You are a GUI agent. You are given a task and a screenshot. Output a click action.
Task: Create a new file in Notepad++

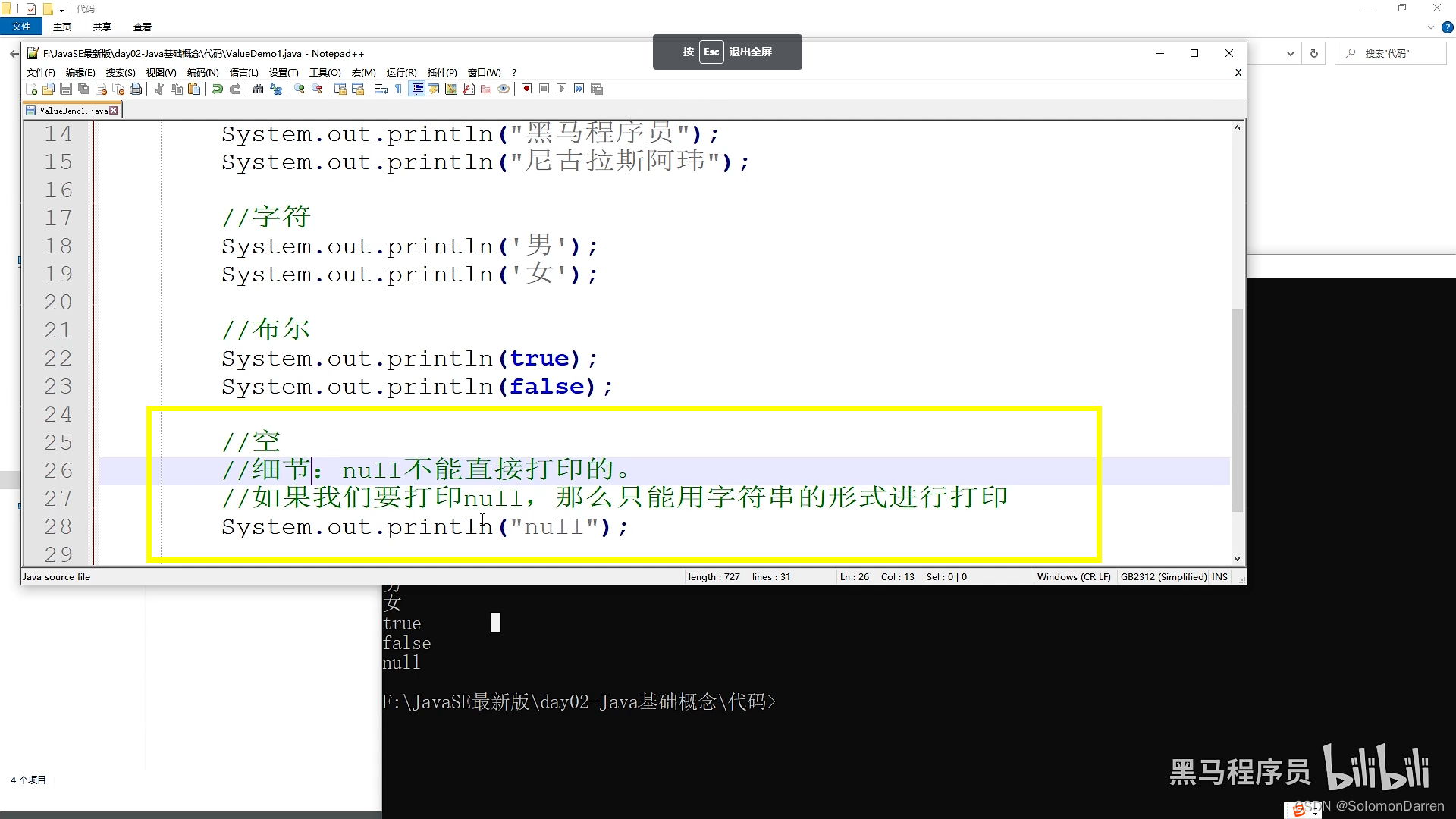(31, 89)
